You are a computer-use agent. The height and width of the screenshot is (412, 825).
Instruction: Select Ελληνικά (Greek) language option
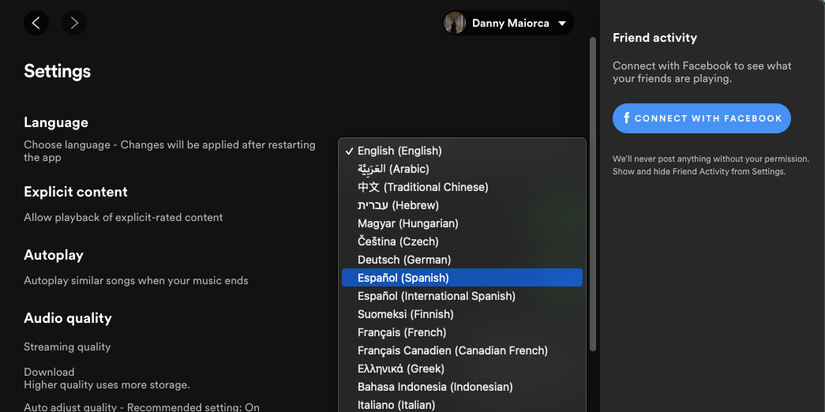tap(462, 369)
